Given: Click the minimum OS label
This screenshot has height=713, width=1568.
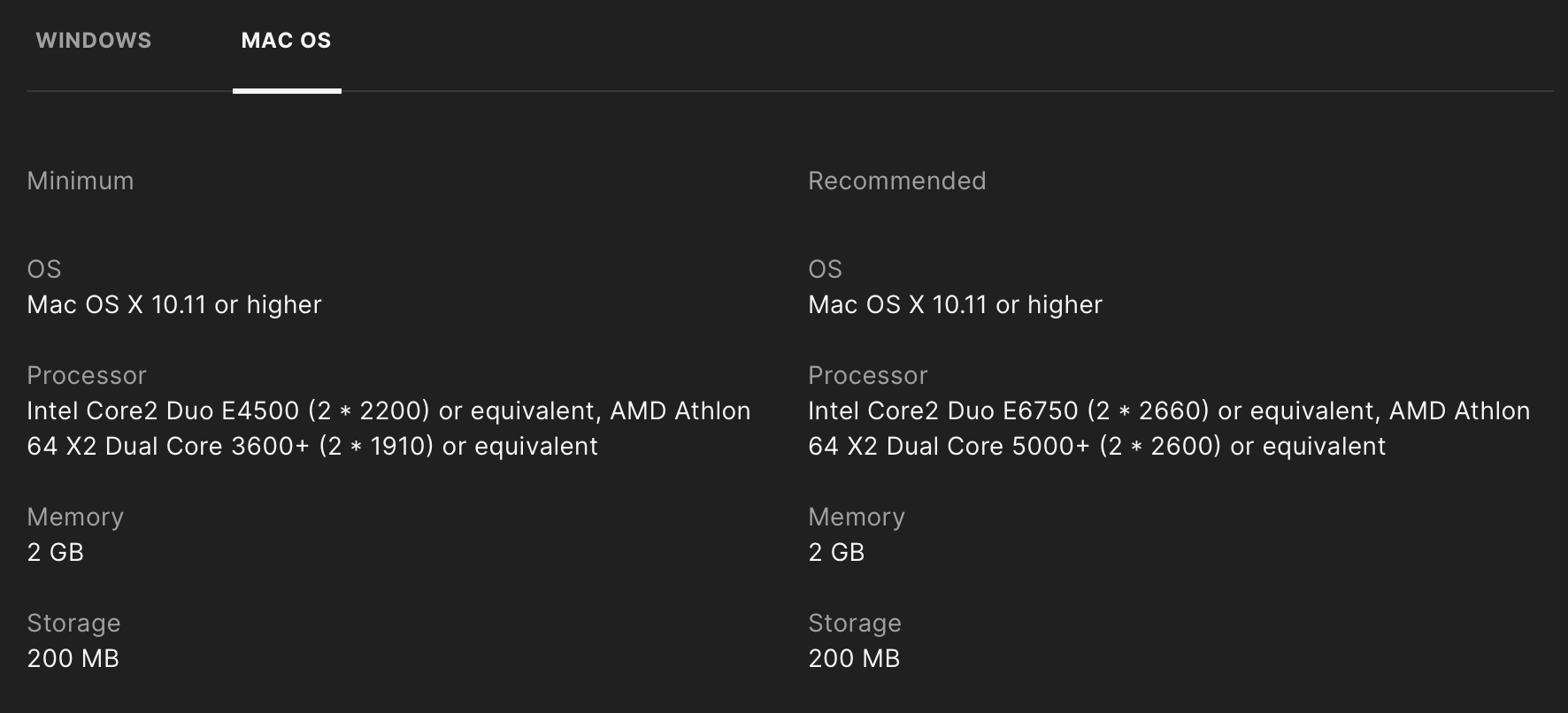Looking at the screenshot, I should click(x=44, y=269).
